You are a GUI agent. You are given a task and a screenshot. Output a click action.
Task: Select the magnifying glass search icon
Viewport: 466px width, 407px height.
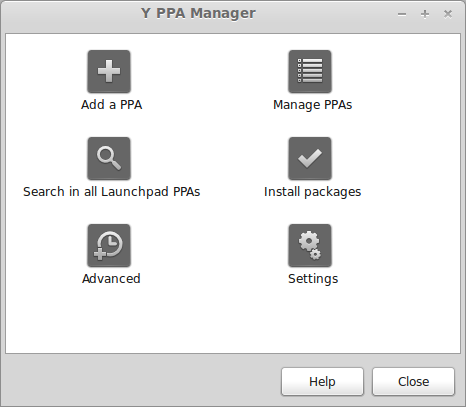click(109, 158)
